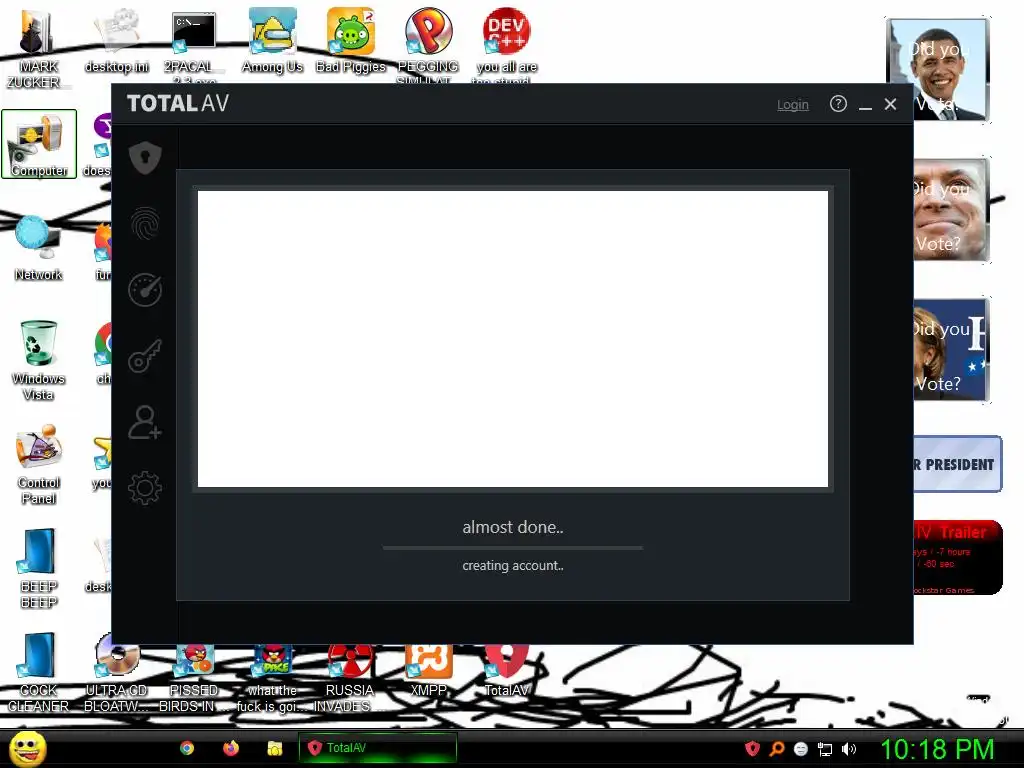
Task: Click the Login link in TotalAV header
Action: [792, 104]
